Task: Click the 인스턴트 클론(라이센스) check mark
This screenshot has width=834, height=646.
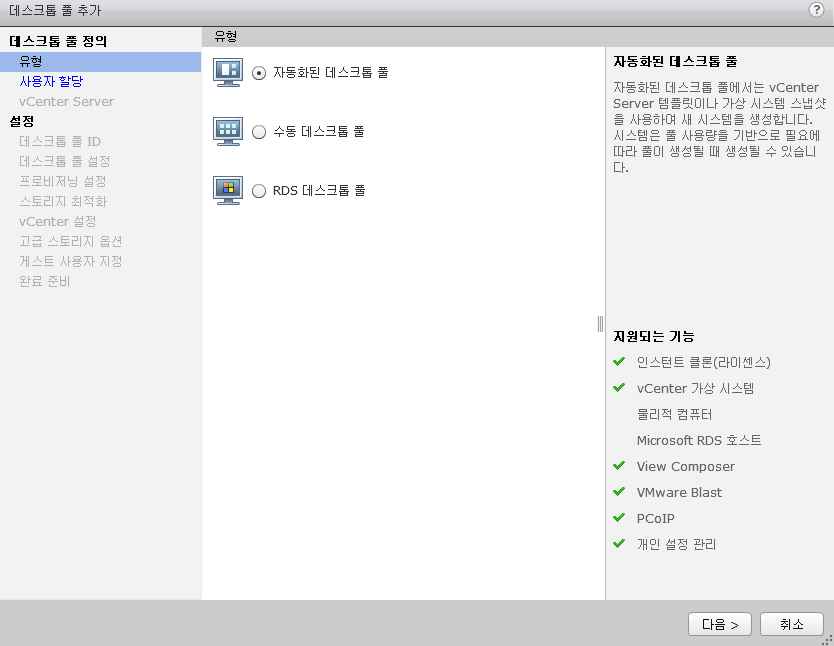Action: pos(619,362)
